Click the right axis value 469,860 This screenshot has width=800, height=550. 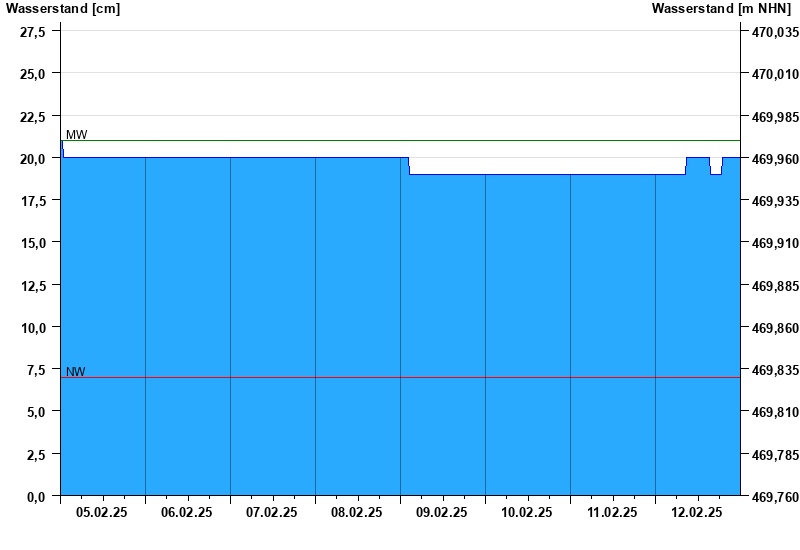click(x=776, y=328)
